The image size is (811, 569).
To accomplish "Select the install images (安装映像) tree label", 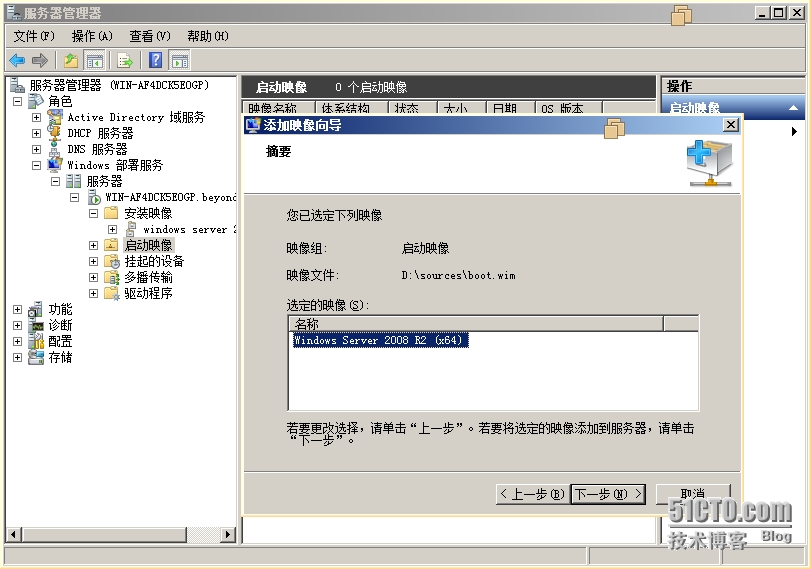I will point(148,213).
